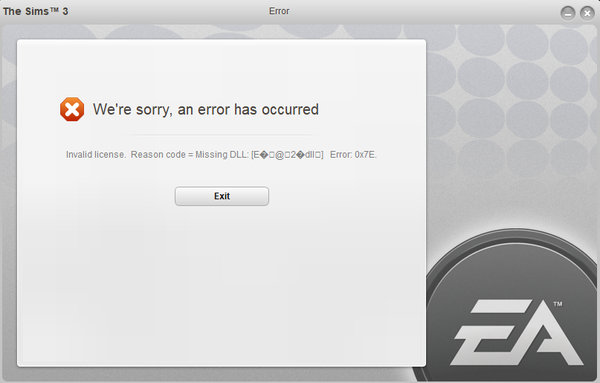Click the Exit button

pyautogui.click(x=222, y=196)
